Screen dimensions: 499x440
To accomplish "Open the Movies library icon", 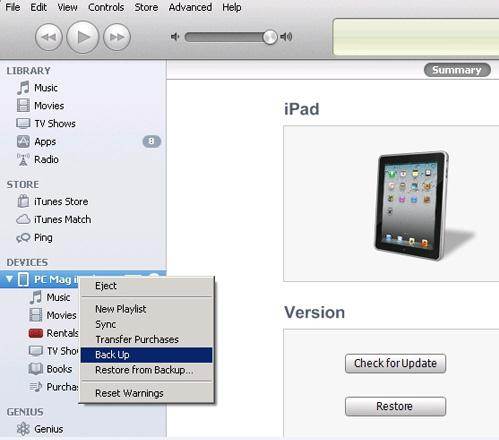I will [23, 106].
